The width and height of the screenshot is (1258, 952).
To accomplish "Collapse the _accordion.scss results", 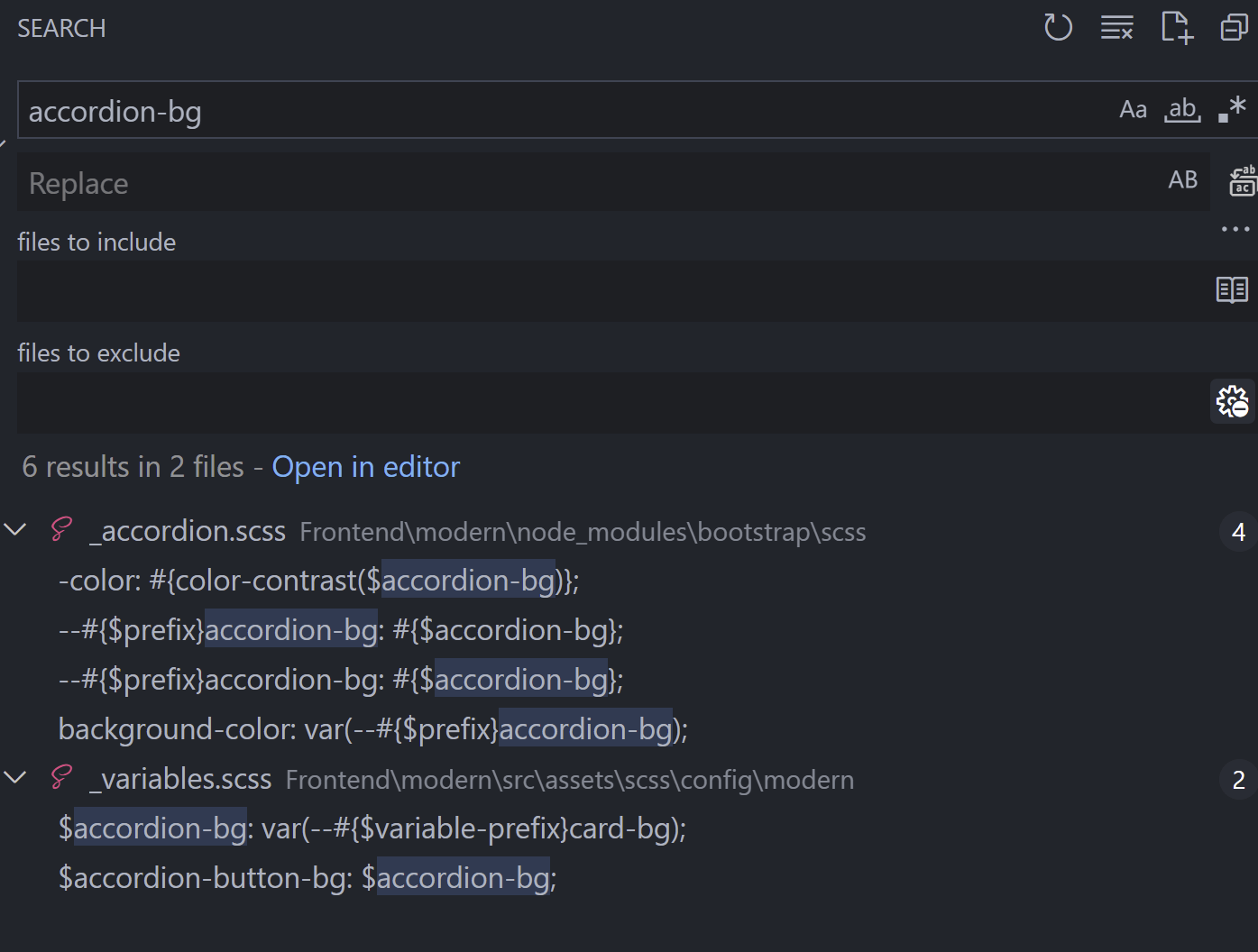I will coord(15,530).
